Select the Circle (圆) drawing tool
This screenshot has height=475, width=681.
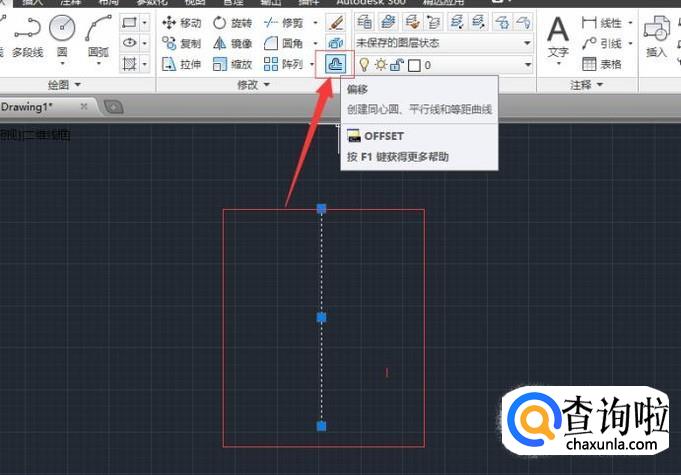click(x=62, y=34)
